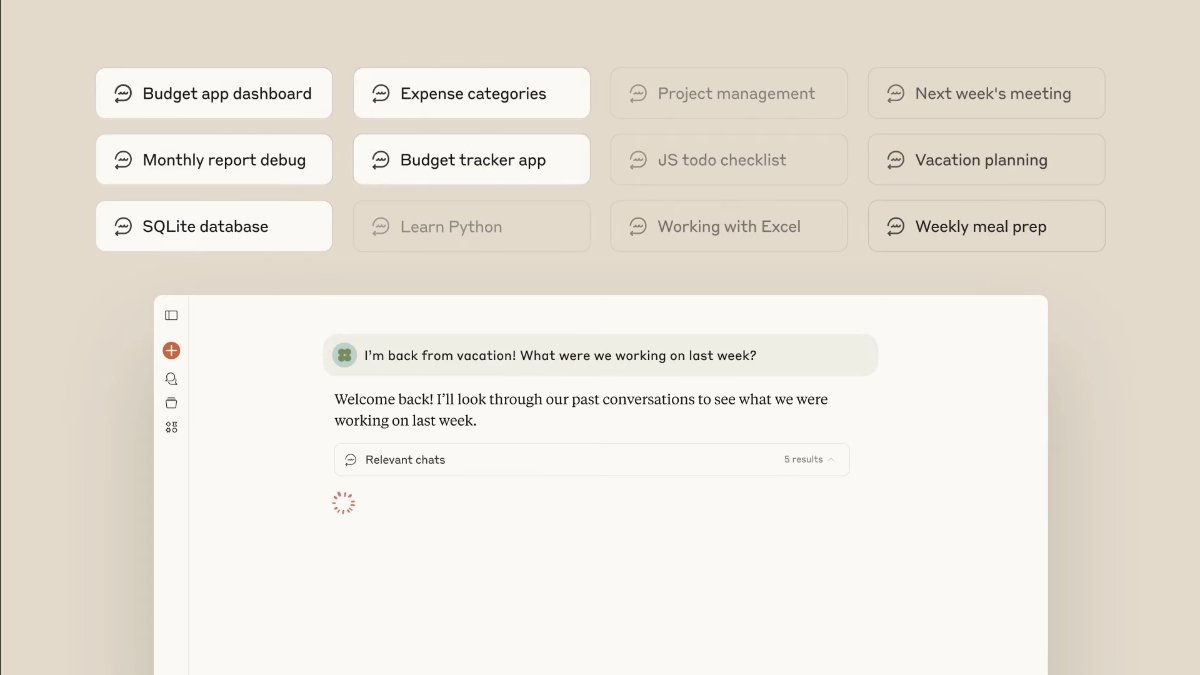
Task: Click the user avatar in the message bubble
Action: [345, 355]
